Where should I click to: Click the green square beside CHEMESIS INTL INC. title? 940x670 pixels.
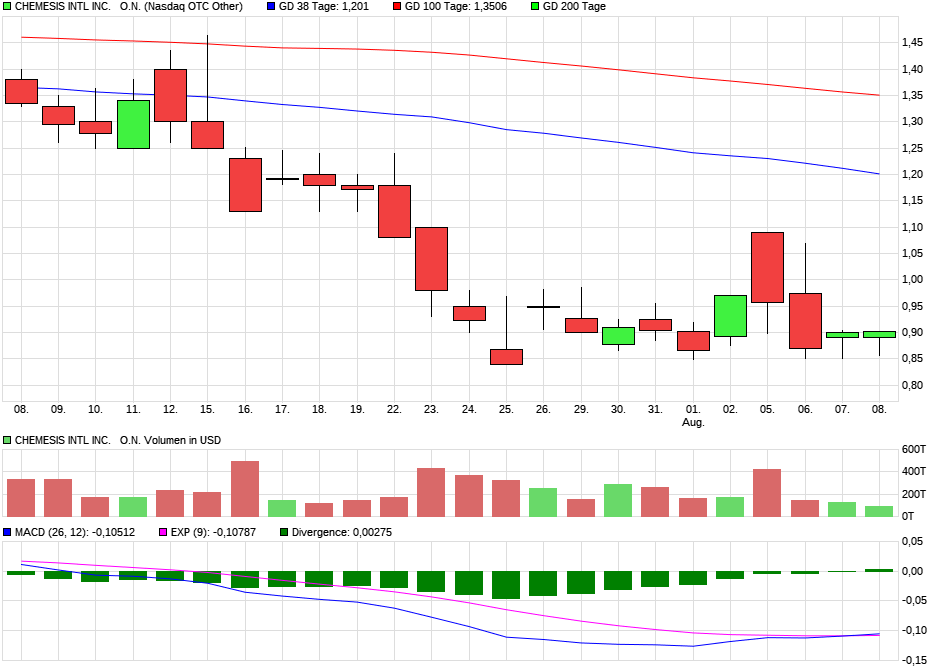(7, 7)
